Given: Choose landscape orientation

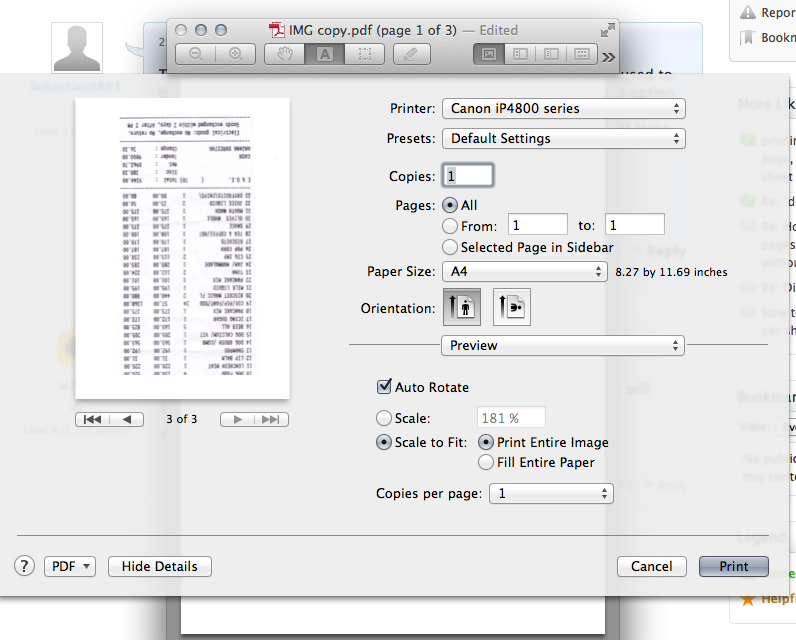Looking at the screenshot, I should tap(512, 307).
